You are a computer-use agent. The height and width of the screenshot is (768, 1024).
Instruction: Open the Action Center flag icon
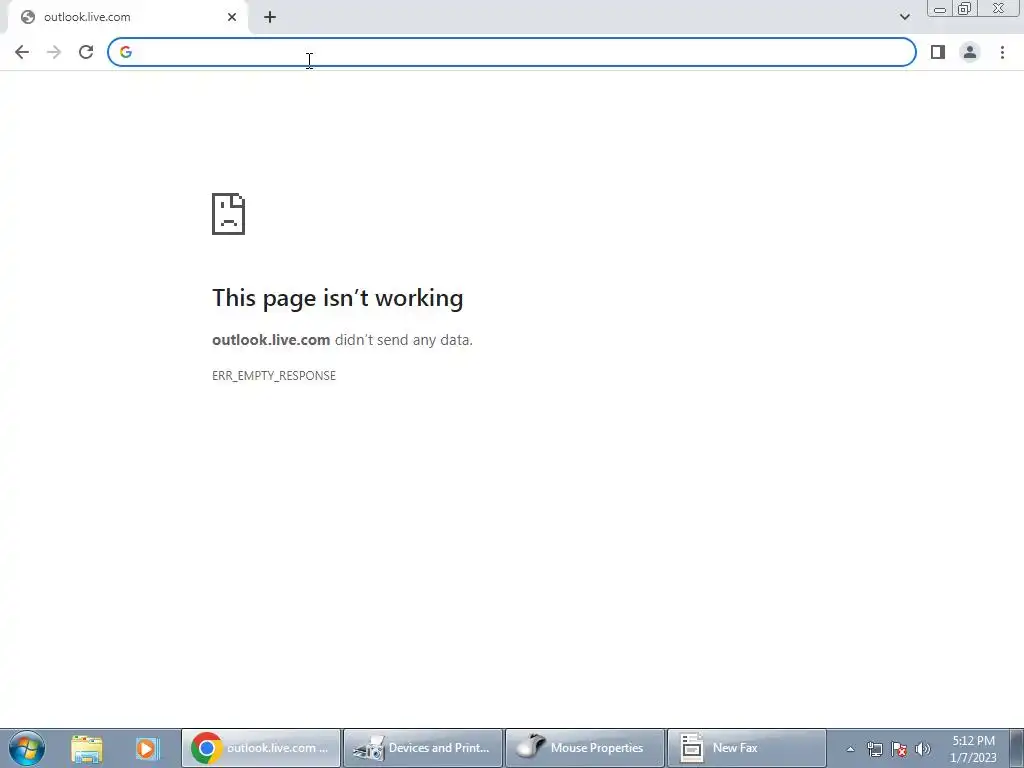899,749
